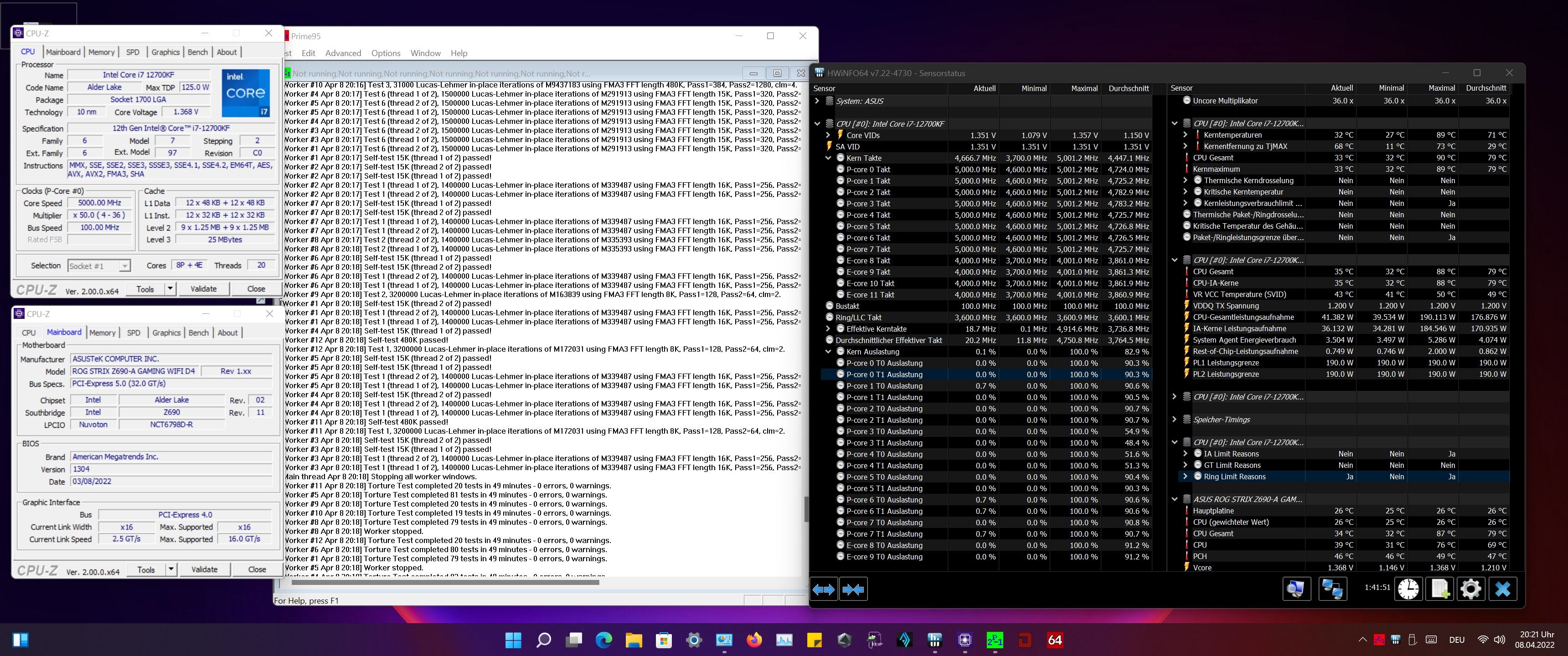Open Prime95 Advanced menu
This screenshot has height=656, width=1568.
(x=343, y=53)
